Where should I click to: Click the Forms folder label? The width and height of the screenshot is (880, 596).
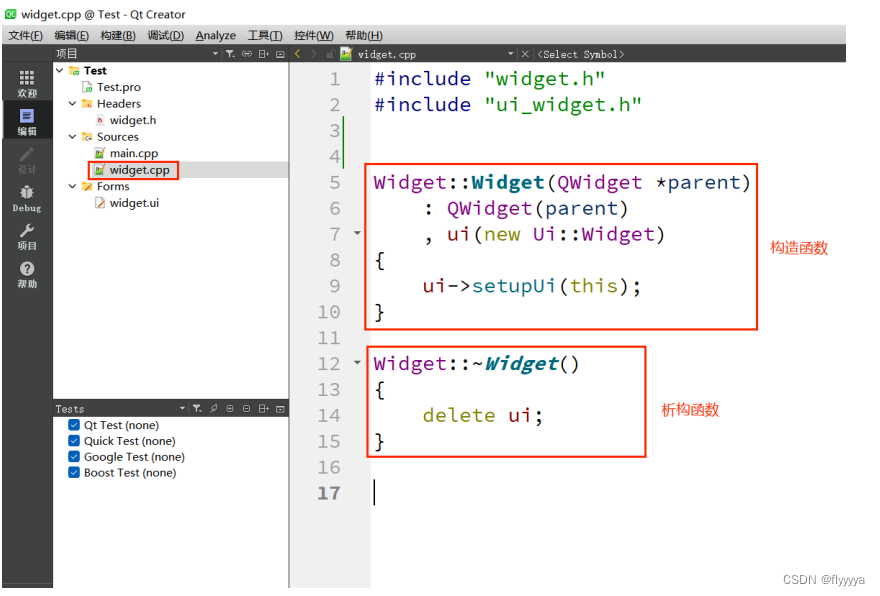point(113,186)
